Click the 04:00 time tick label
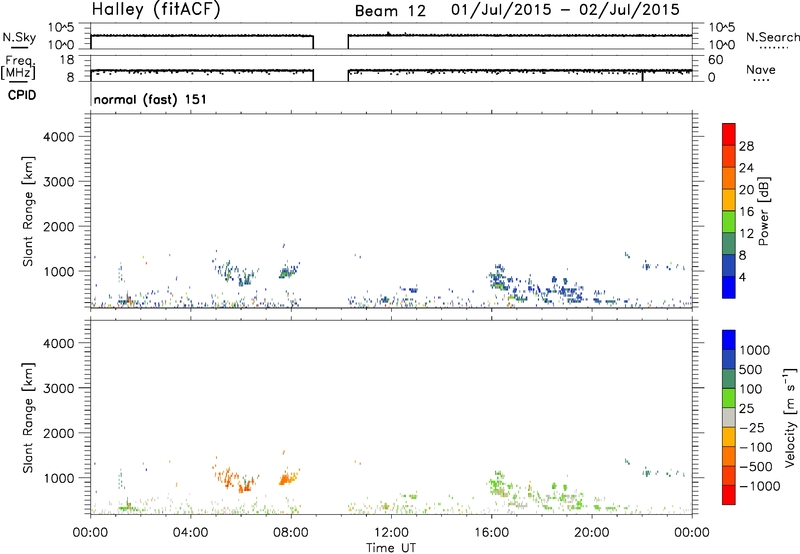800x554 pixels. (191, 533)
